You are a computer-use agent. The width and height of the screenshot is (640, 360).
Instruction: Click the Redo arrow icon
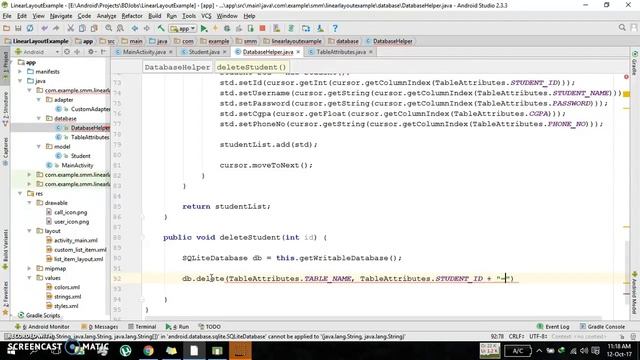(x=56, y=28)
